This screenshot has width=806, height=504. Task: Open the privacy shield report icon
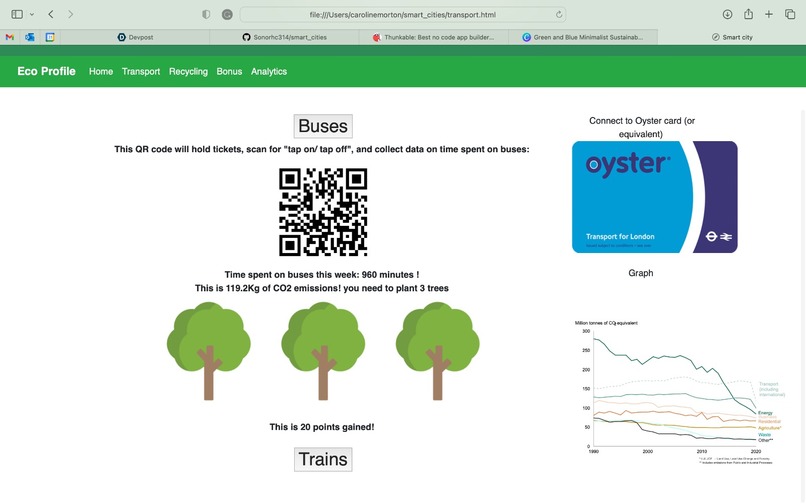pyautogui.click(x=206, y=14)
